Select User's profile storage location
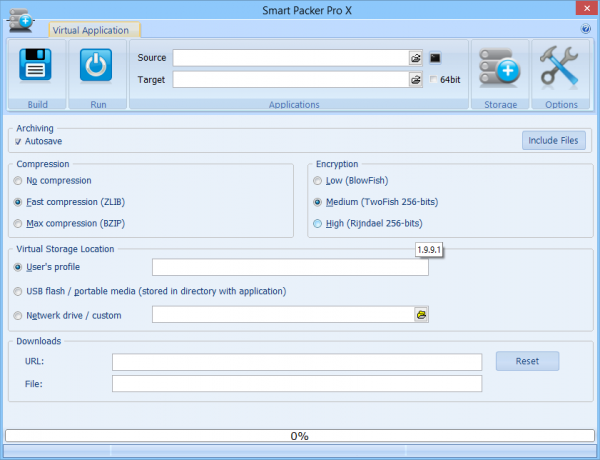This screenshot has width=600, height=460. coord(18,267)
